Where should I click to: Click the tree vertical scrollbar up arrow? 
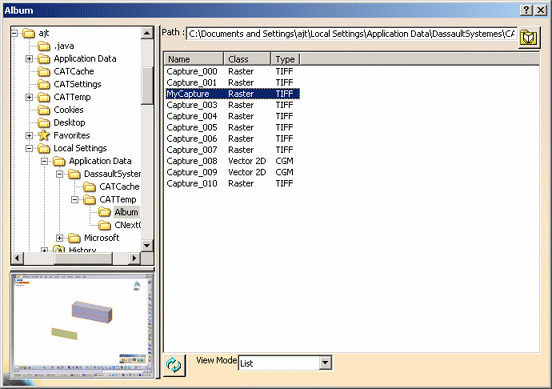147,33
